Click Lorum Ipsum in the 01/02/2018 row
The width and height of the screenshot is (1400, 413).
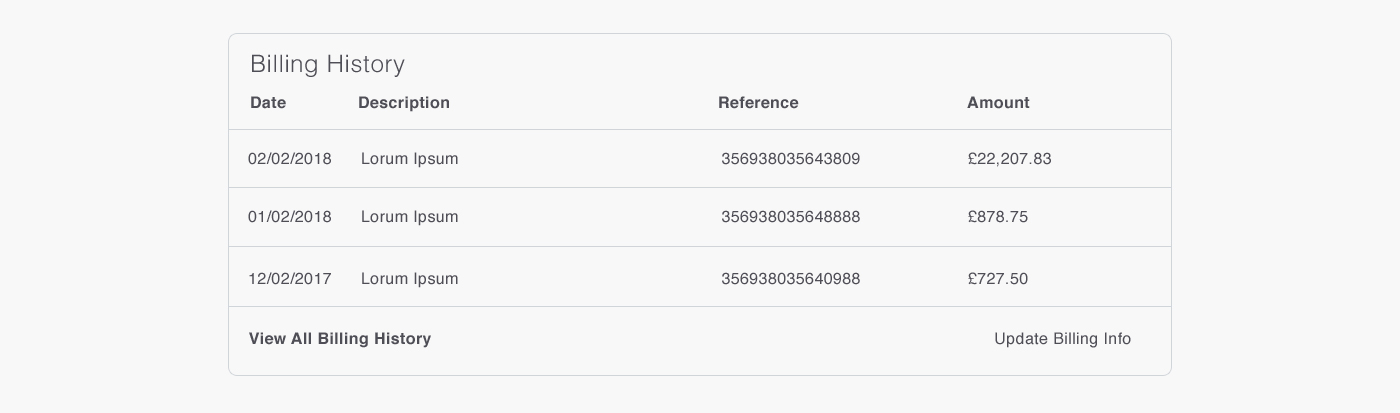409,217
